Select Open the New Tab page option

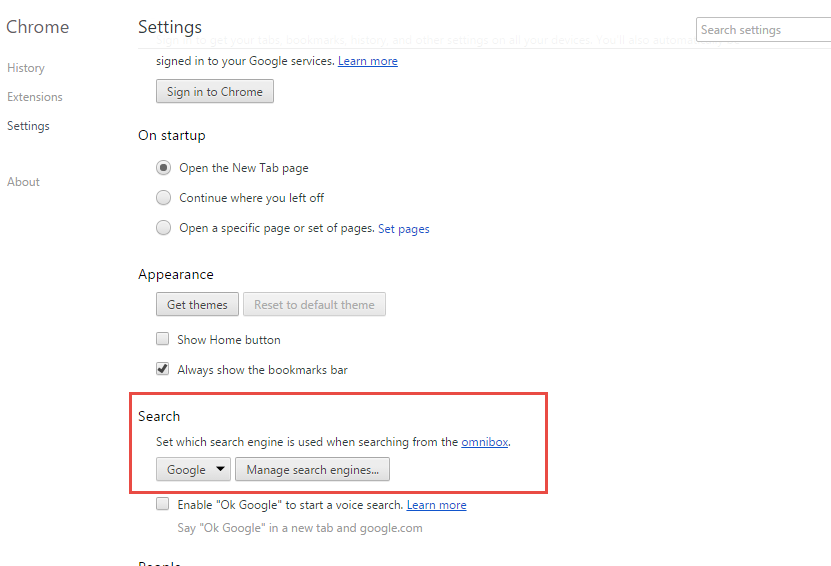[163, 168]
